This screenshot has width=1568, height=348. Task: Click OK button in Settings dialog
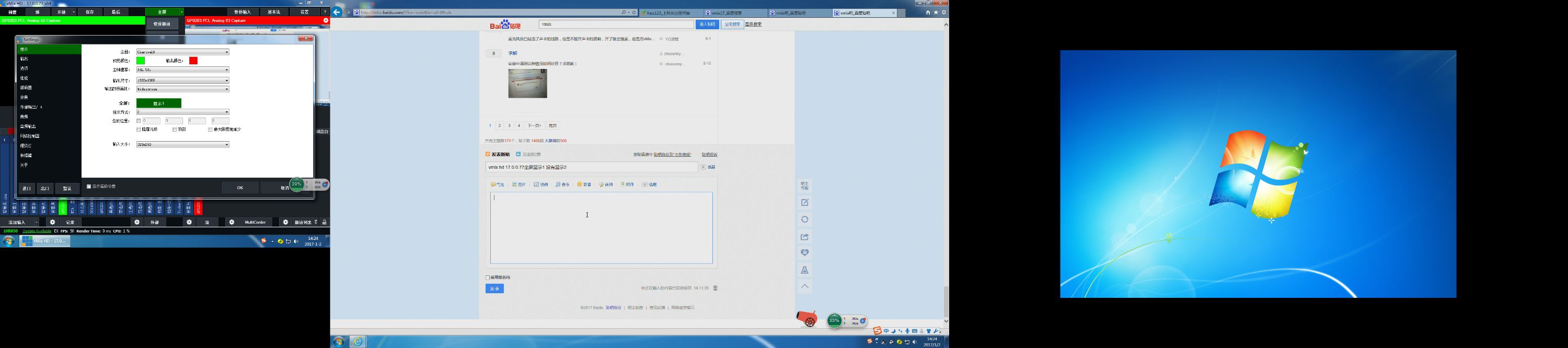[240, 188]
